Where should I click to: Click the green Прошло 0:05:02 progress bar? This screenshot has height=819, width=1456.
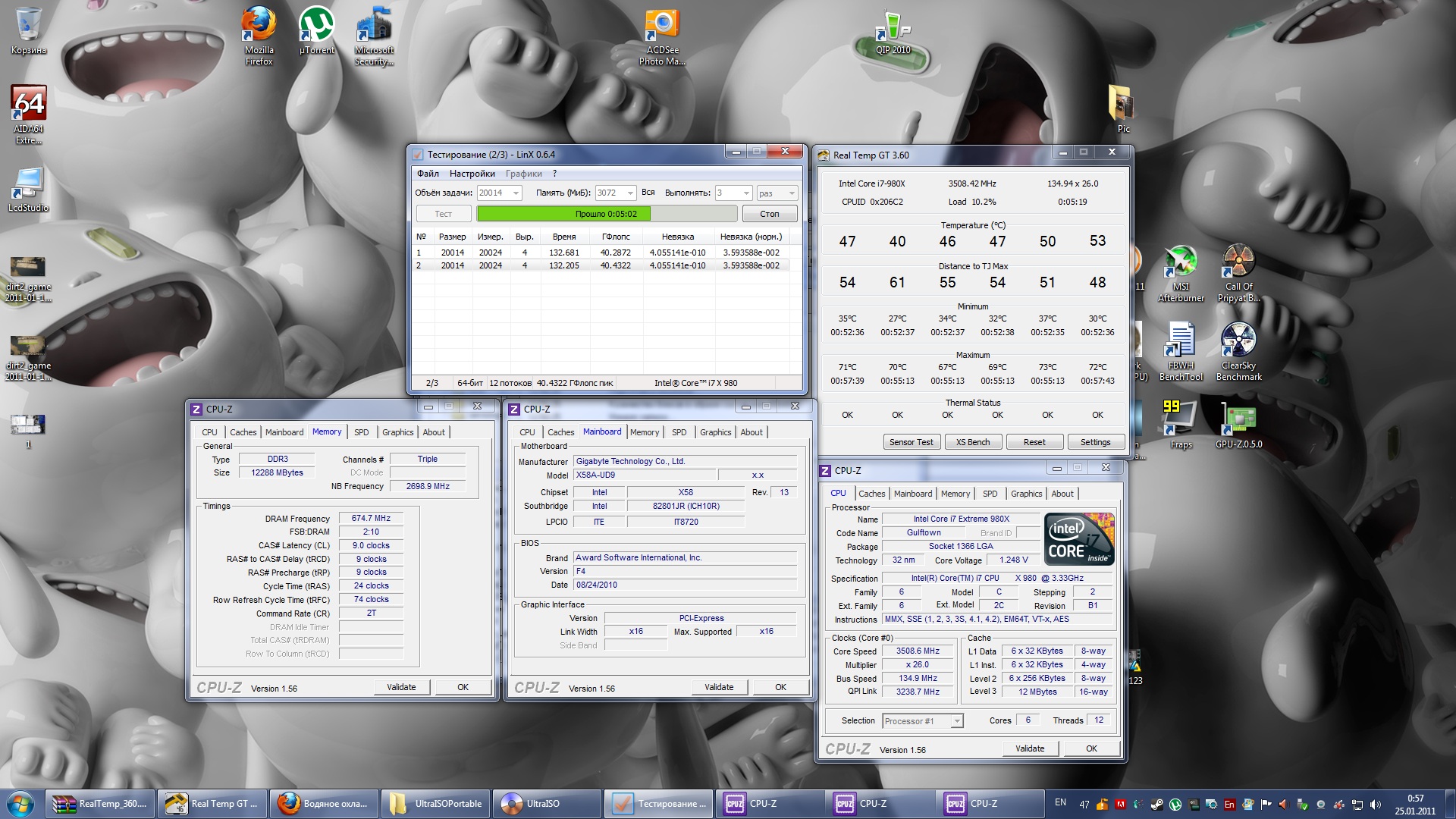pos(607,214)
